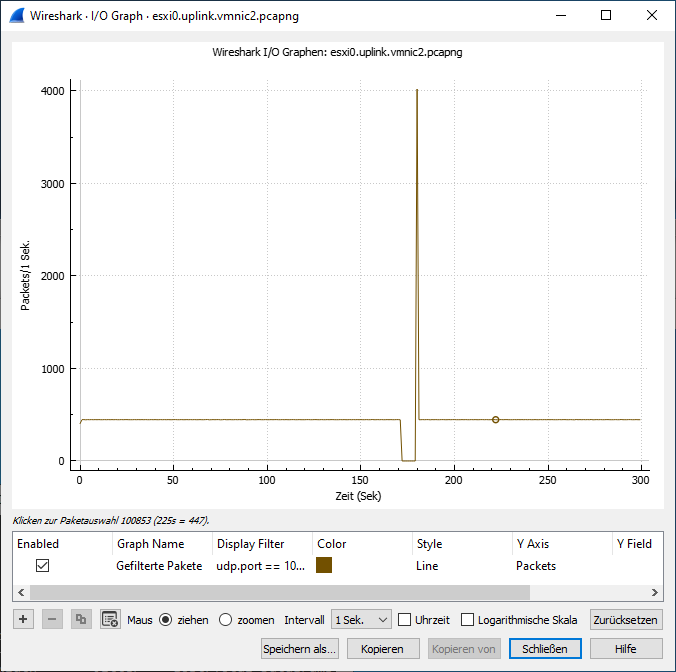Select the 'ziehen' mouse mode radio
676x672 pixels.
(x=166, y=620)
